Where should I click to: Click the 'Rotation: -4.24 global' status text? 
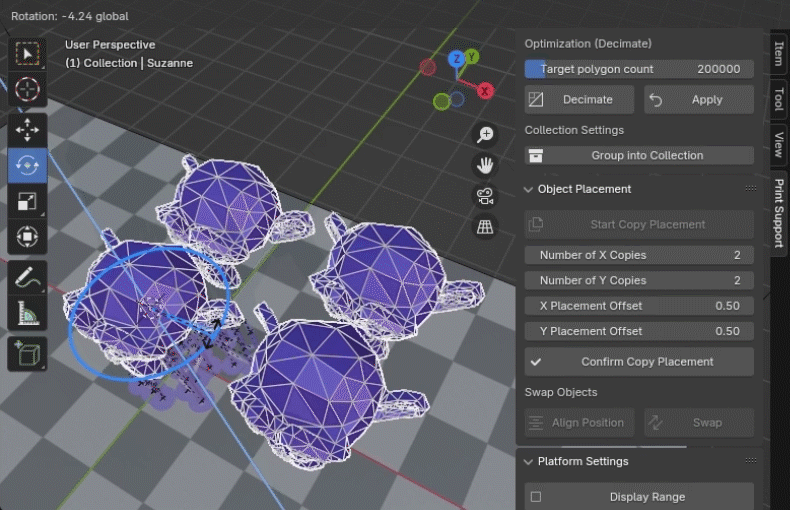(x=70, y=16)
